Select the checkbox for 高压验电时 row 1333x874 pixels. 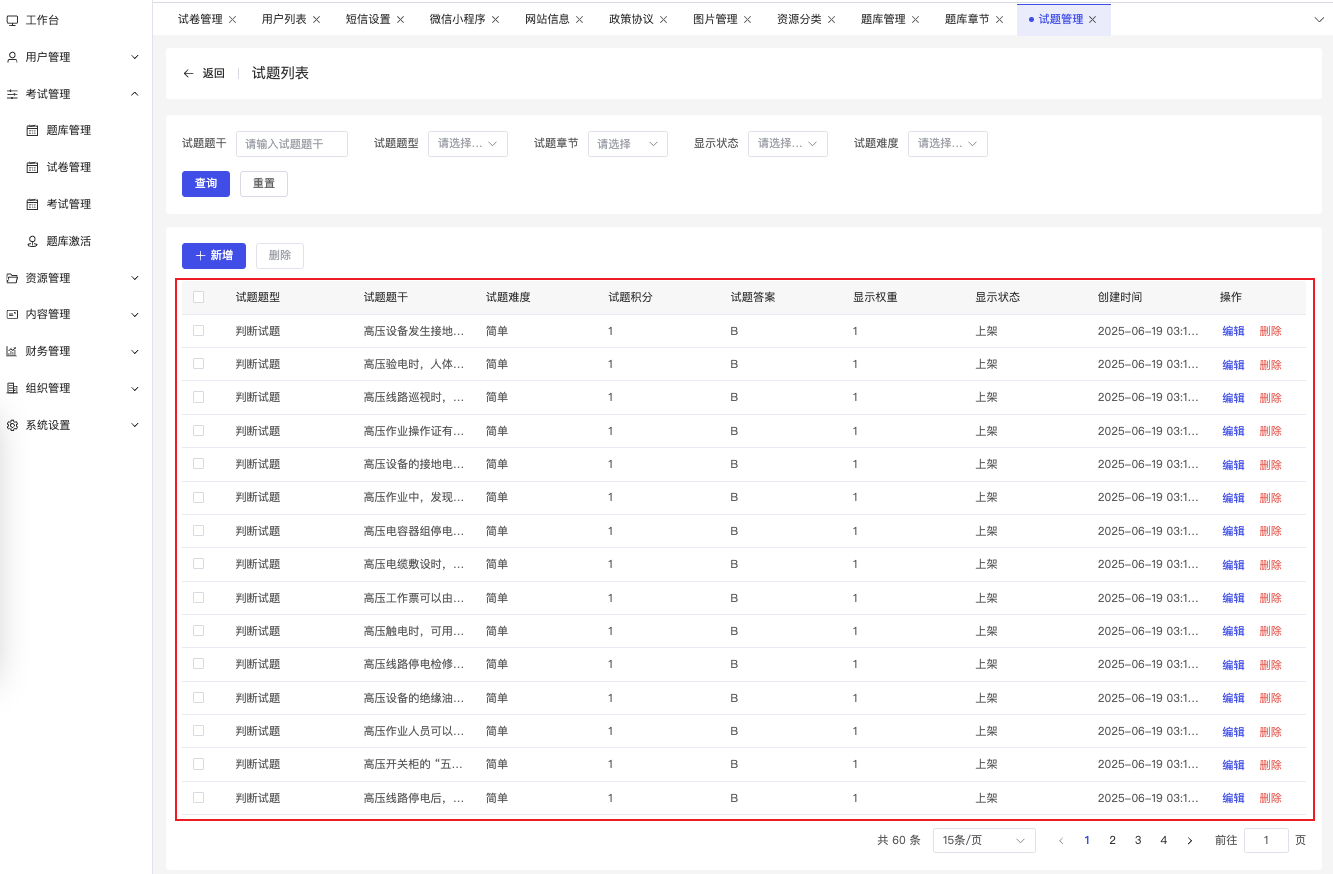pos(198,364)
